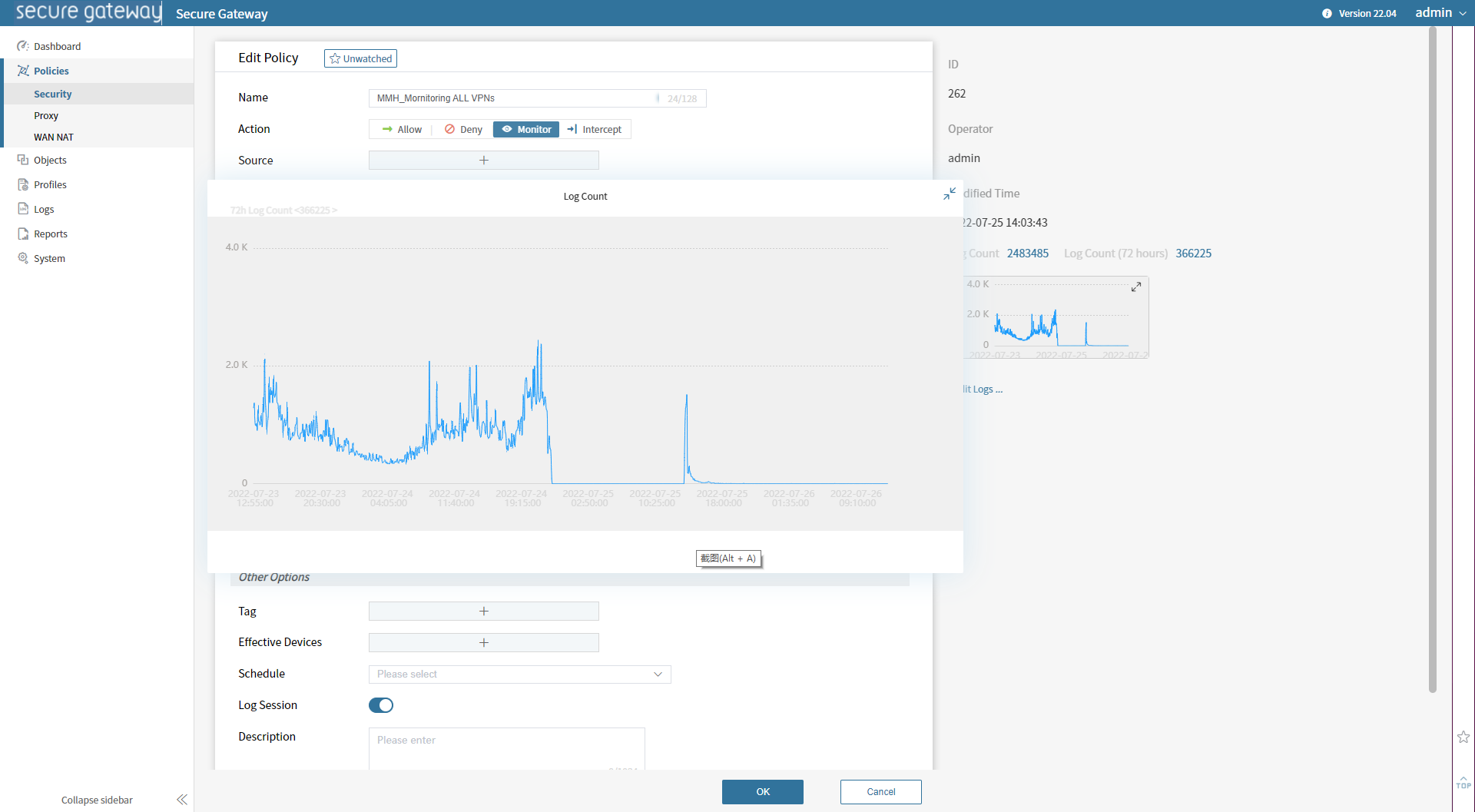Click the Reports icon in sidebar
1475x812 pixels.
(23, 234)
